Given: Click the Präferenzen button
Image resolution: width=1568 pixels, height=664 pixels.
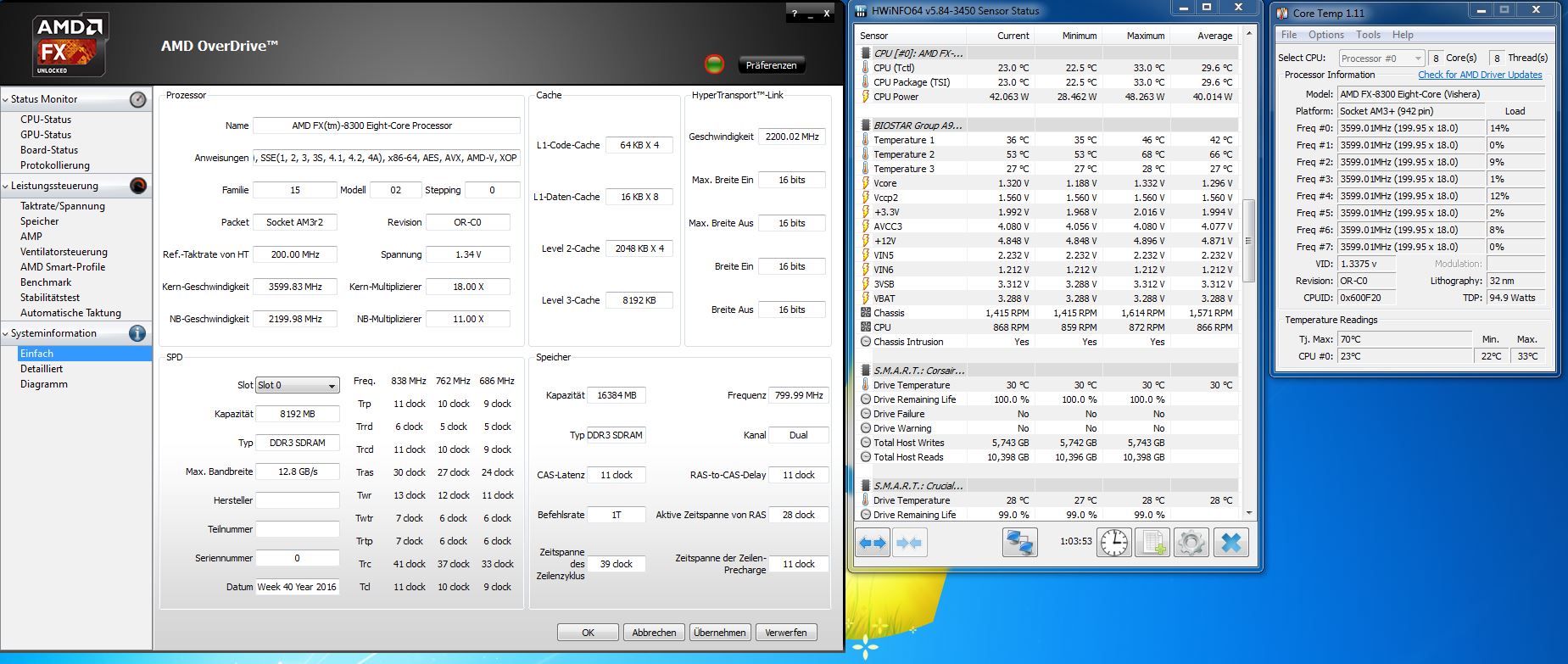Looking at the screenshot, I should tap(771, 65).
